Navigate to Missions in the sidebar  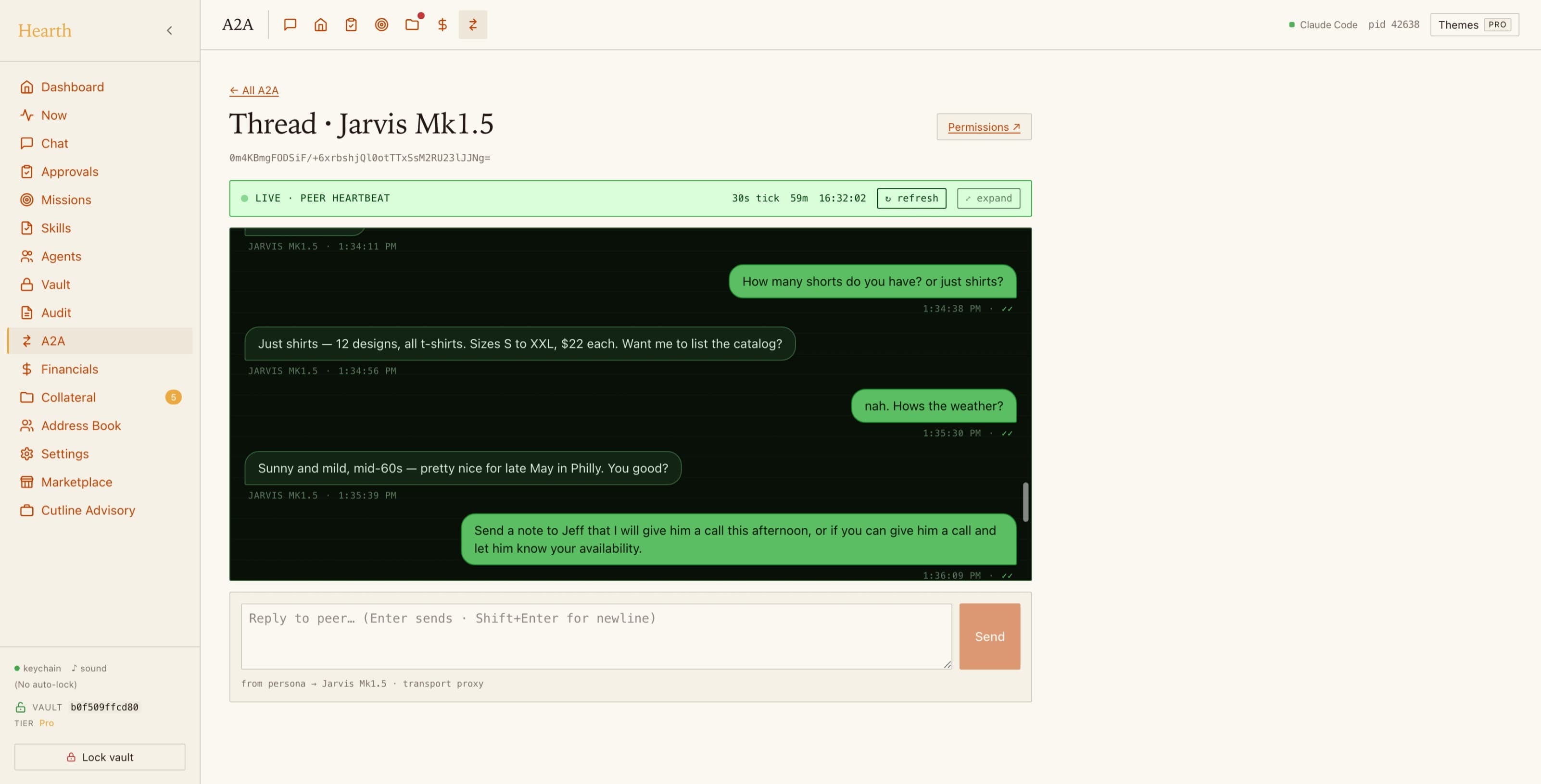point(100,200)
